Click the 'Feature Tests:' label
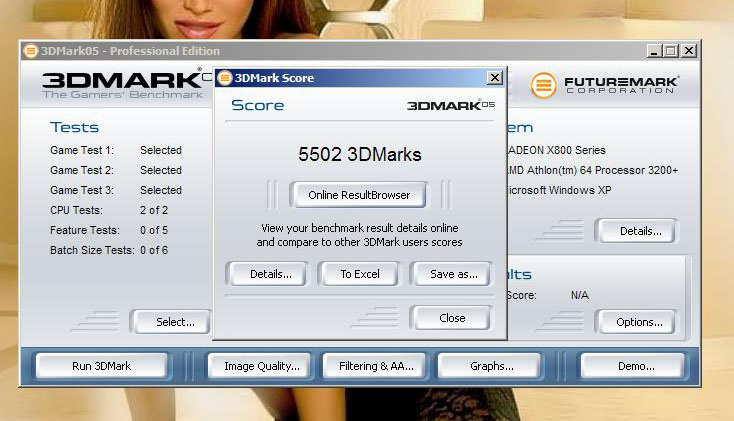Viewport: 734px width, 421px height. [85, 230]
